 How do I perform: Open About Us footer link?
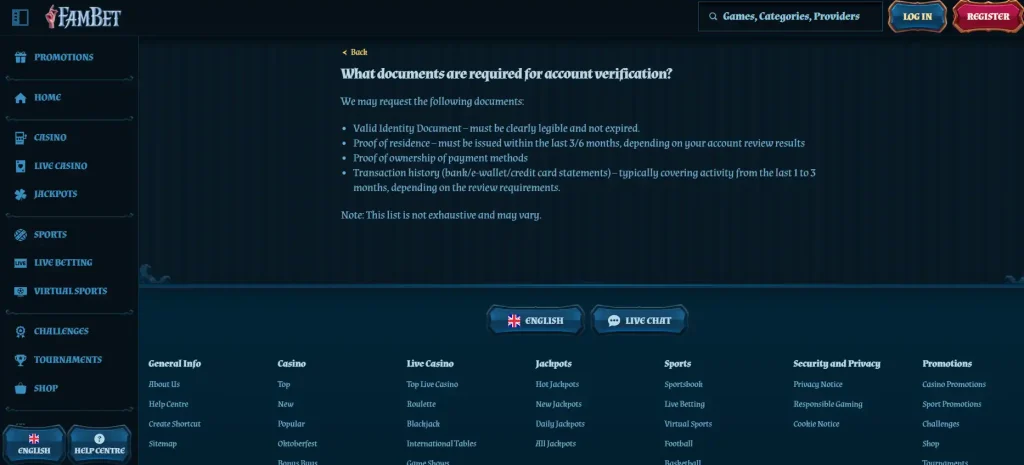tap(164, 384)
